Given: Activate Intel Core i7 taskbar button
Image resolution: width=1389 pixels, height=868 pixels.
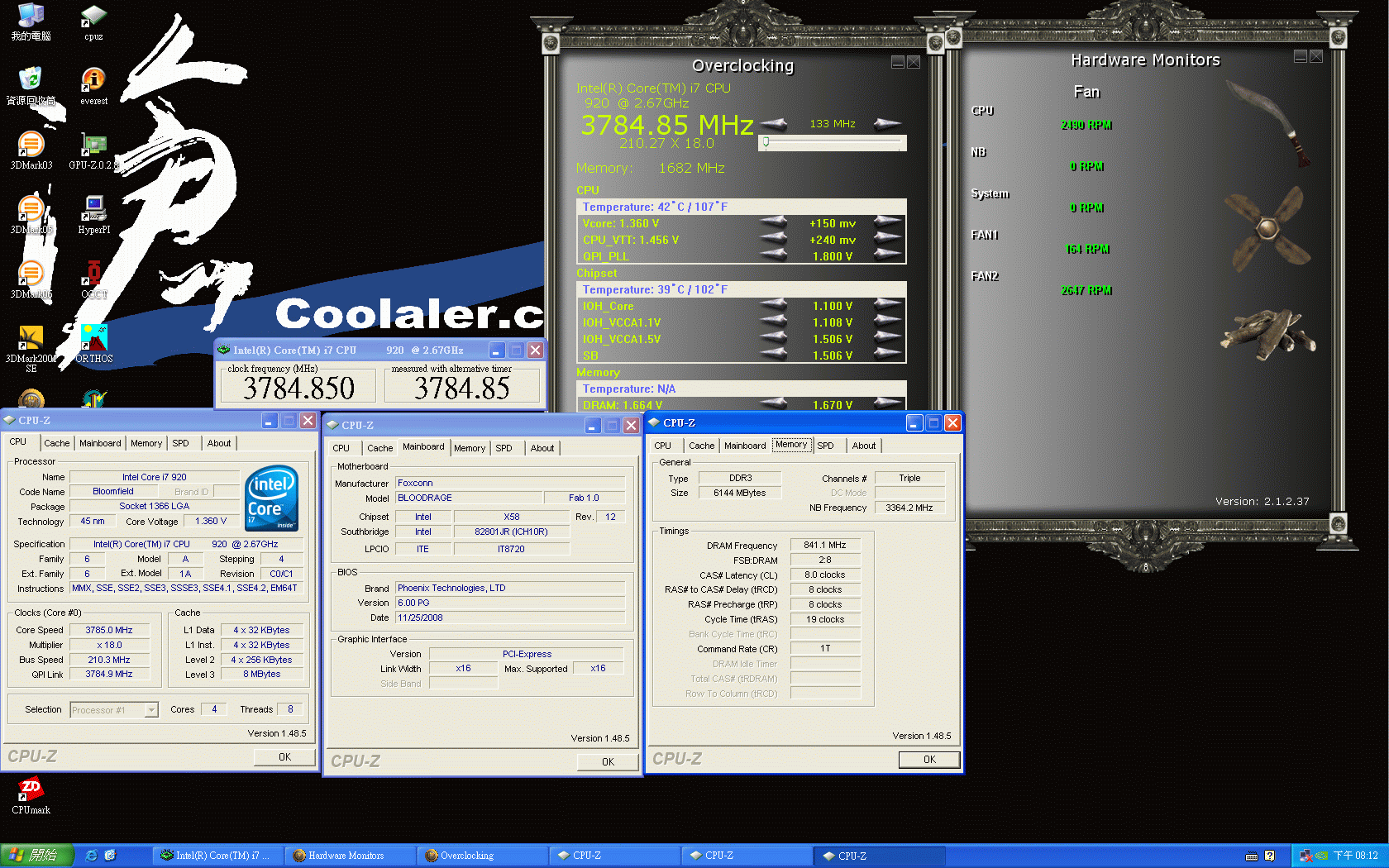Looking at the screenshot, I should tap(217, 856).
